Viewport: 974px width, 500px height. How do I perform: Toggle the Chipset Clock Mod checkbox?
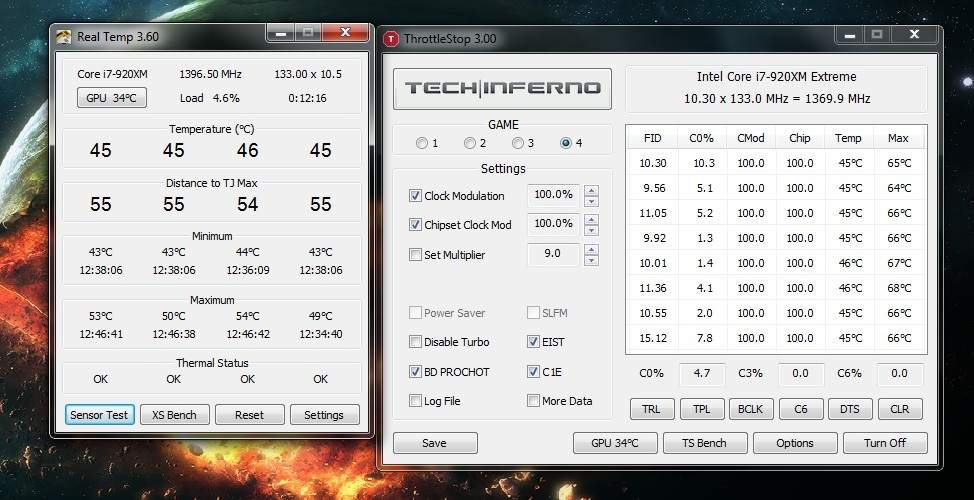(x=415, y=225)
